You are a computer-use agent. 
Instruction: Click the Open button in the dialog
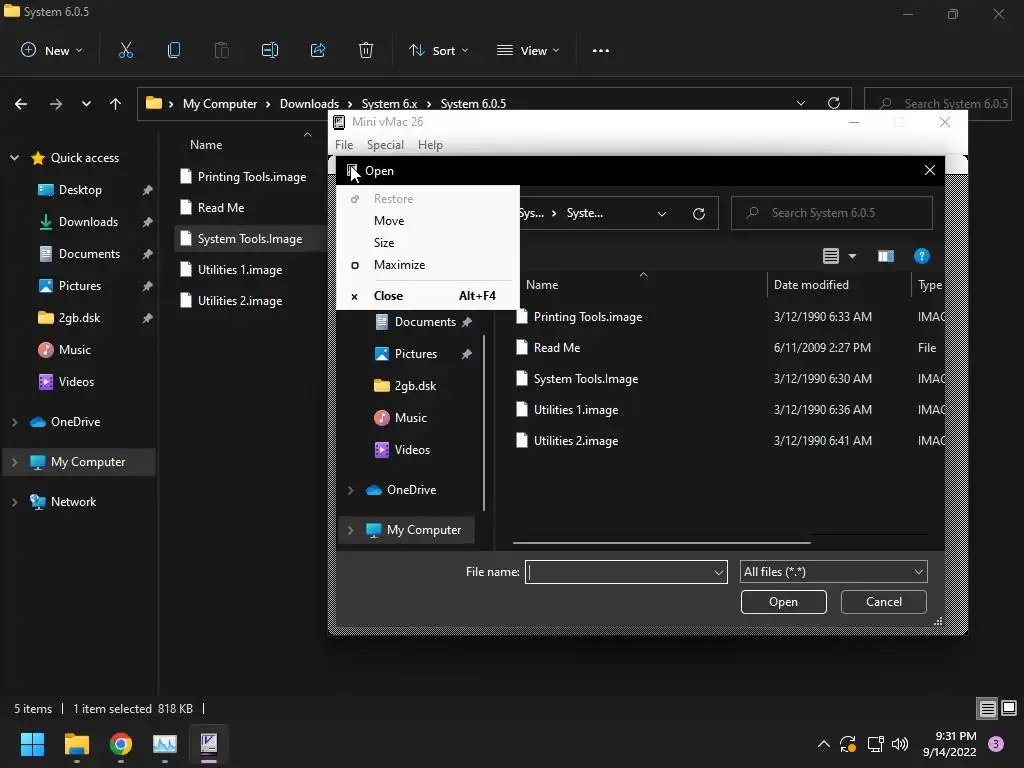pyautogui.click(x=784, y=602)
